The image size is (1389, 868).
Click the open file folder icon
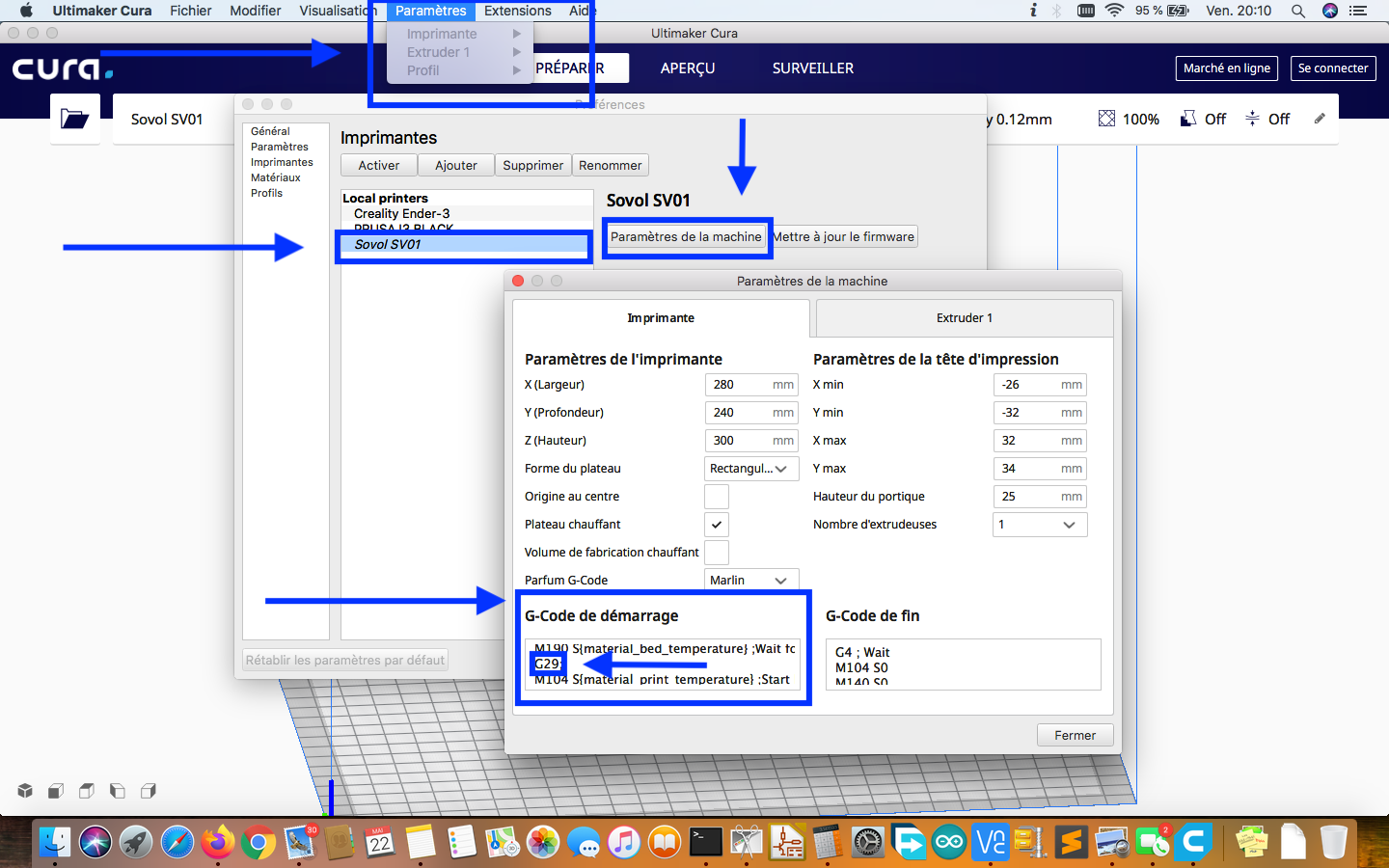pos(74,119)
